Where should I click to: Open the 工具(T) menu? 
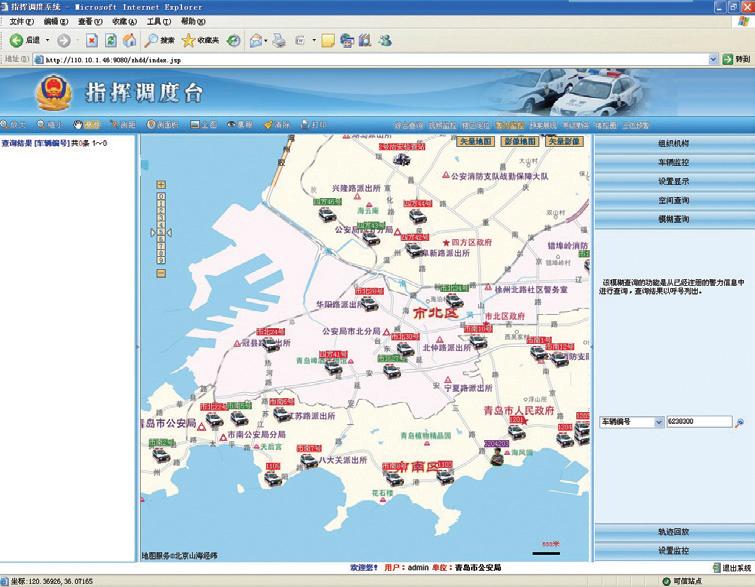[x=159, y=21]
